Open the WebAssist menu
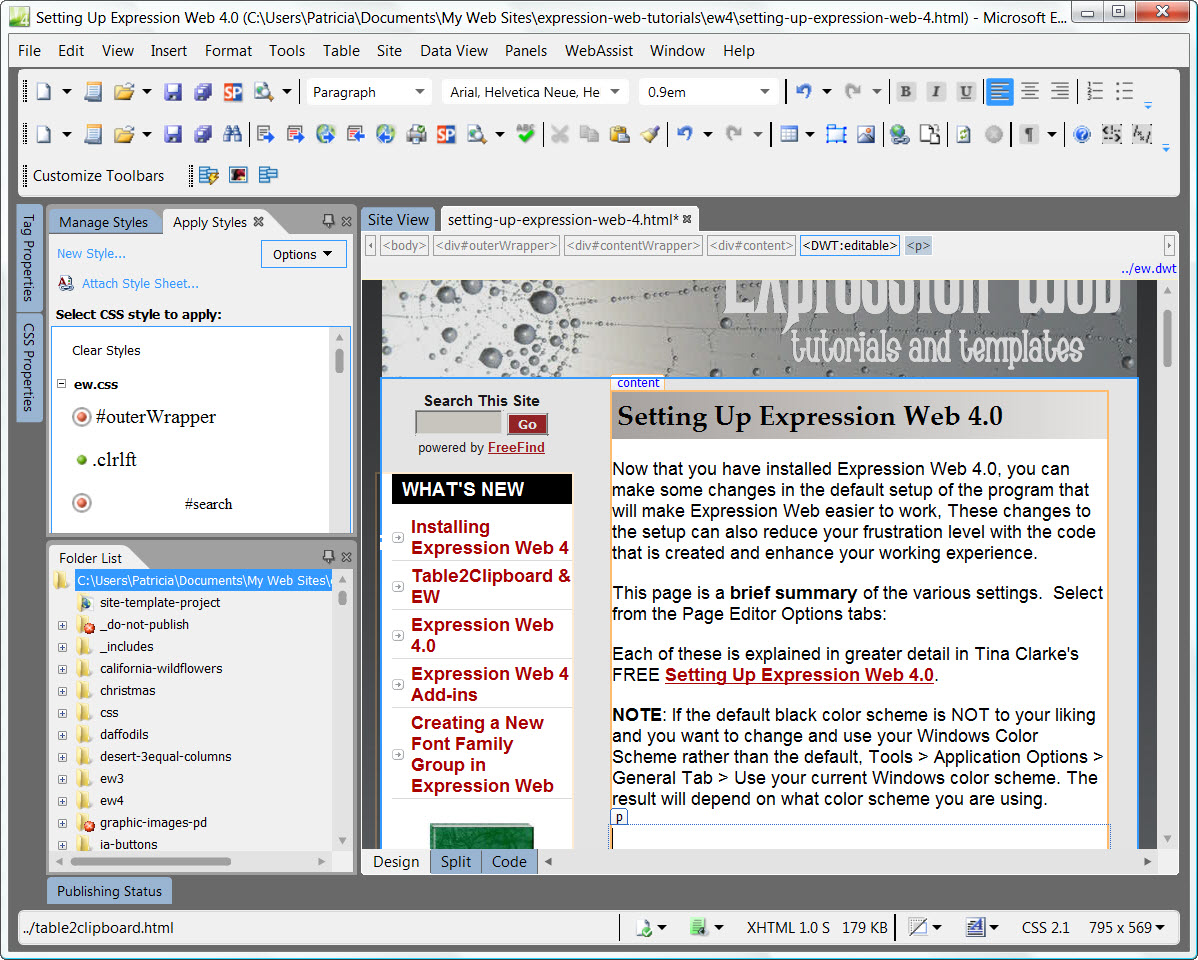 599,50
